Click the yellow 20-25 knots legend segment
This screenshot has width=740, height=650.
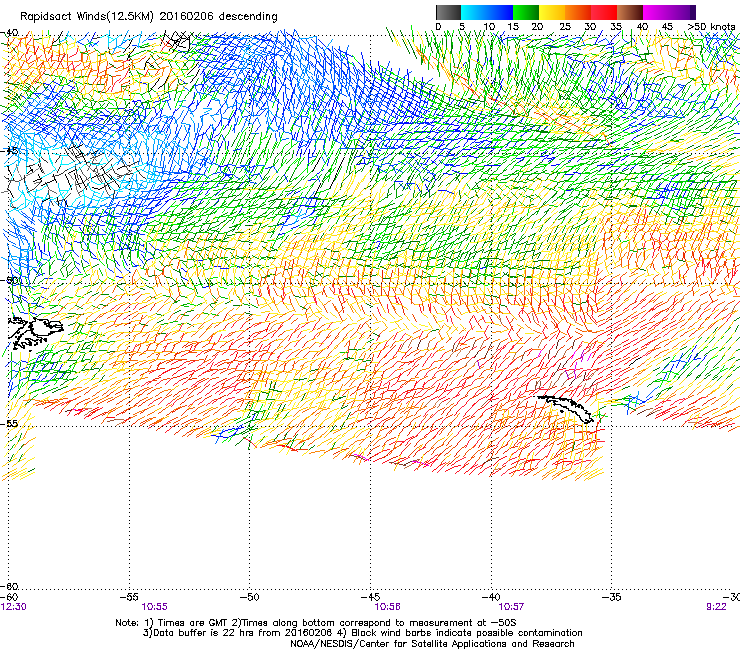552,12
